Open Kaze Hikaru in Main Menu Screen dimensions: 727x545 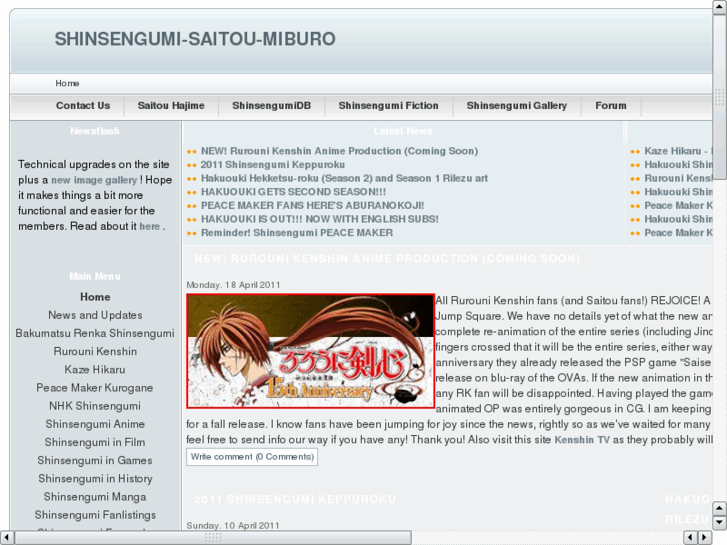[95, 369]
